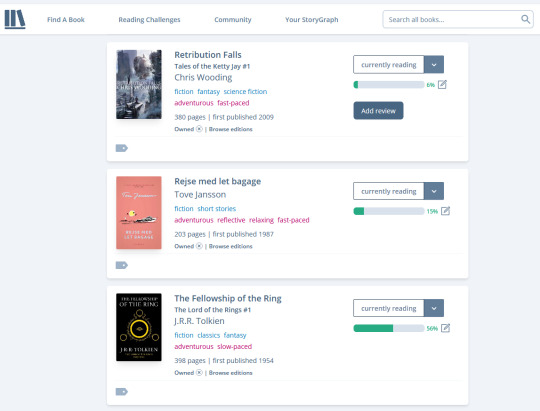Open the Reading Challenges menu
This screenshot has height=411, width=540.
[149, 20]
